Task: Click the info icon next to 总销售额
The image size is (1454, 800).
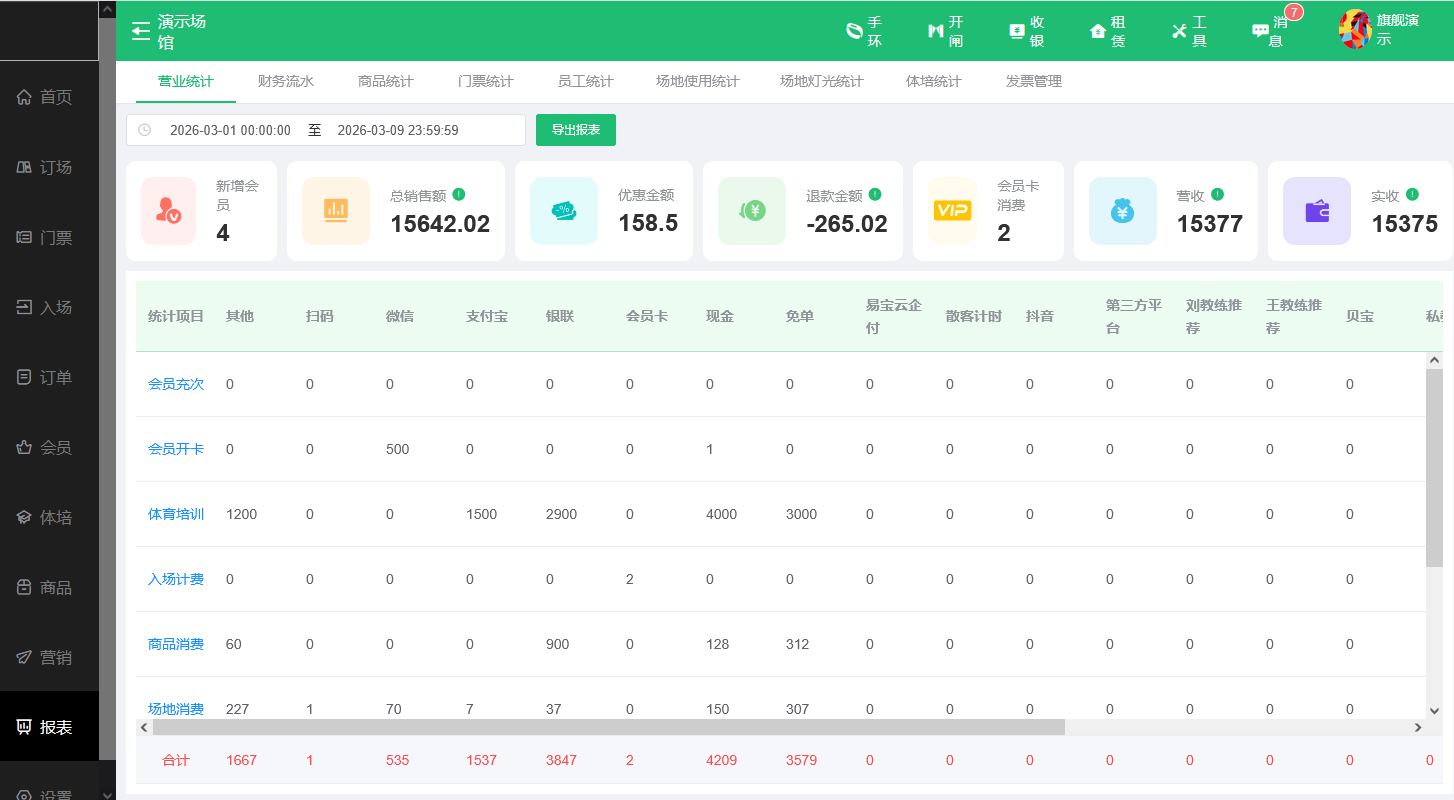Action: tap(459, 194)
